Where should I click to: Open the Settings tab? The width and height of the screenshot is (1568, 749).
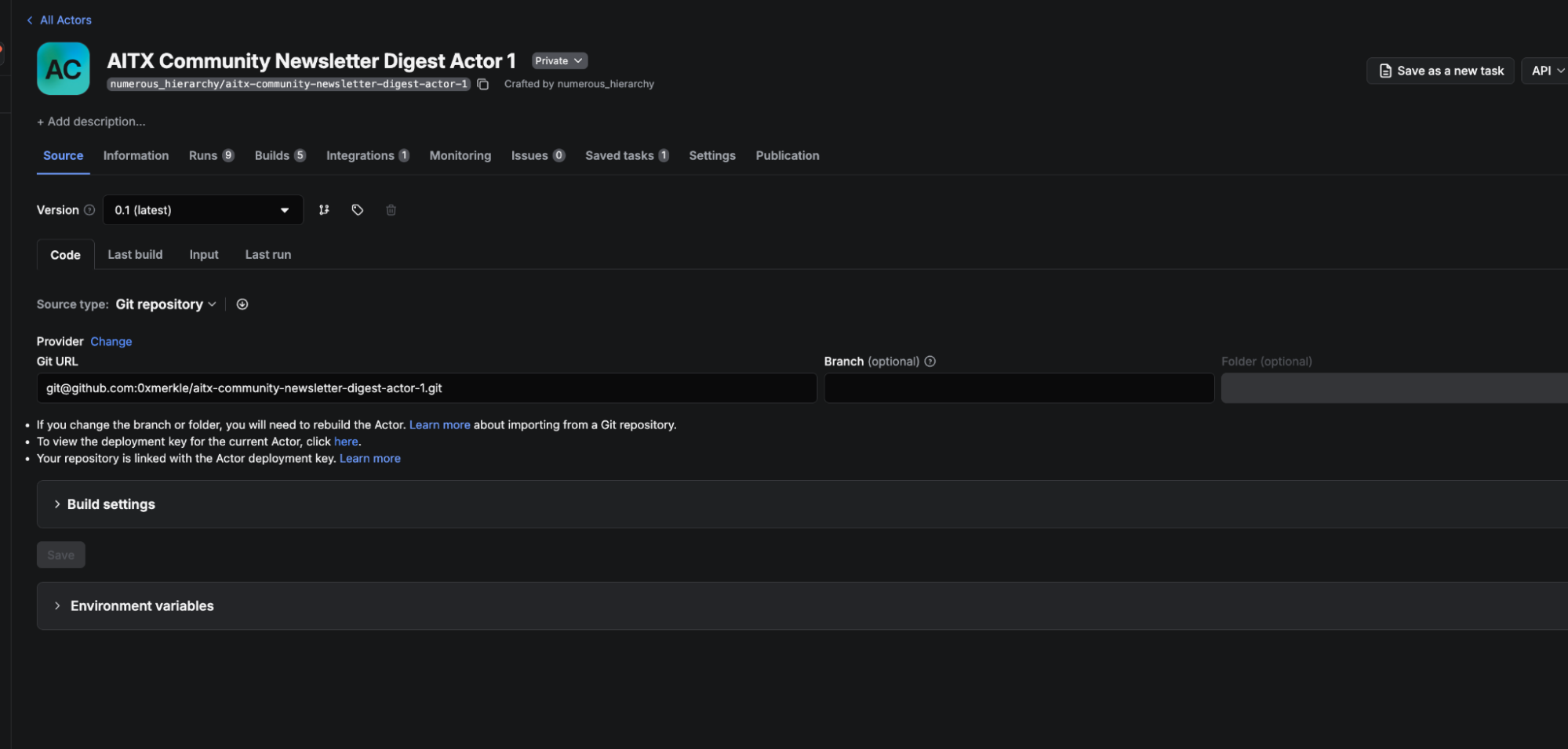tap(712, 156)
